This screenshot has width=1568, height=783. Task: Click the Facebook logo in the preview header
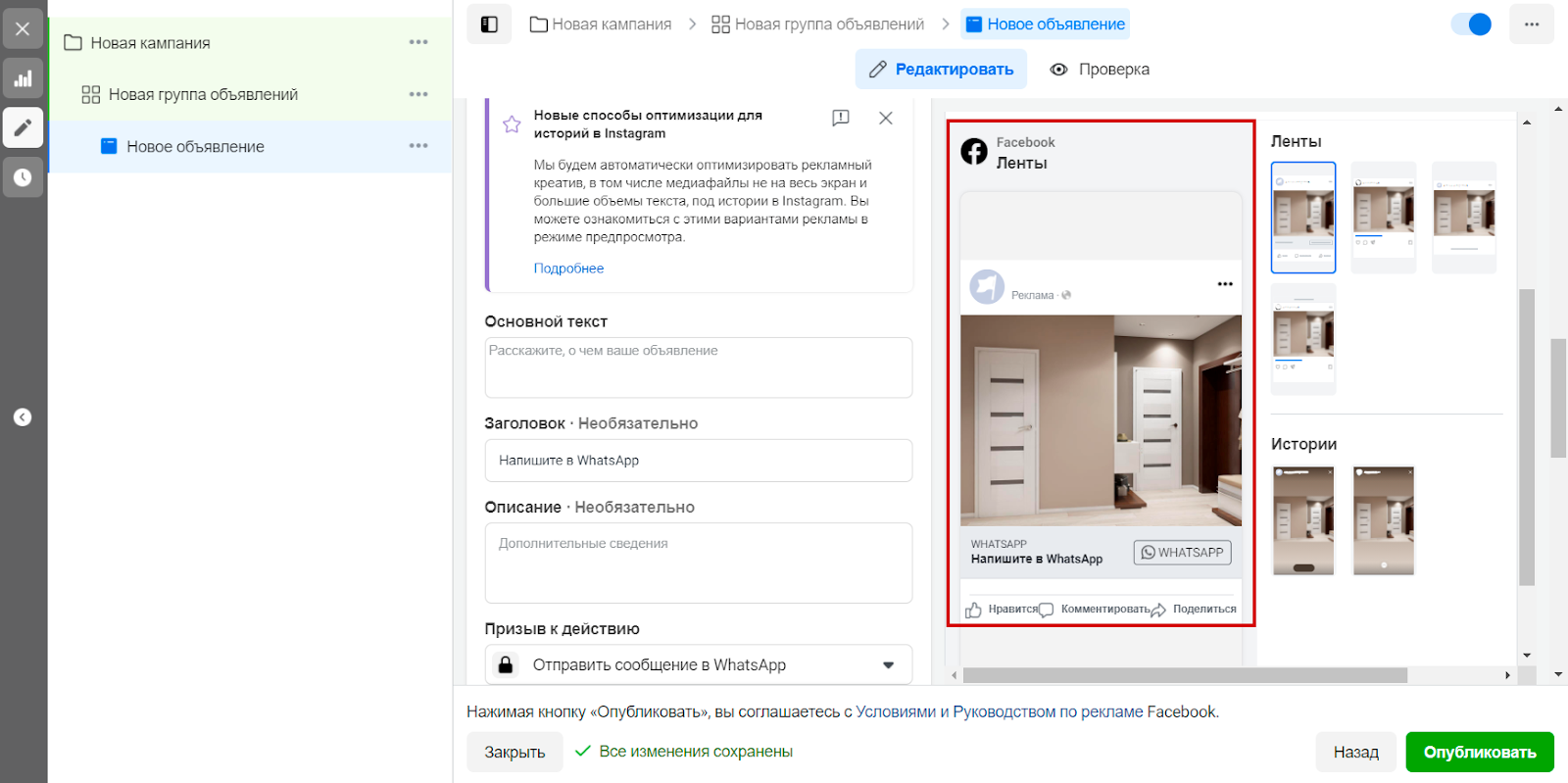[x=974, y=152]
